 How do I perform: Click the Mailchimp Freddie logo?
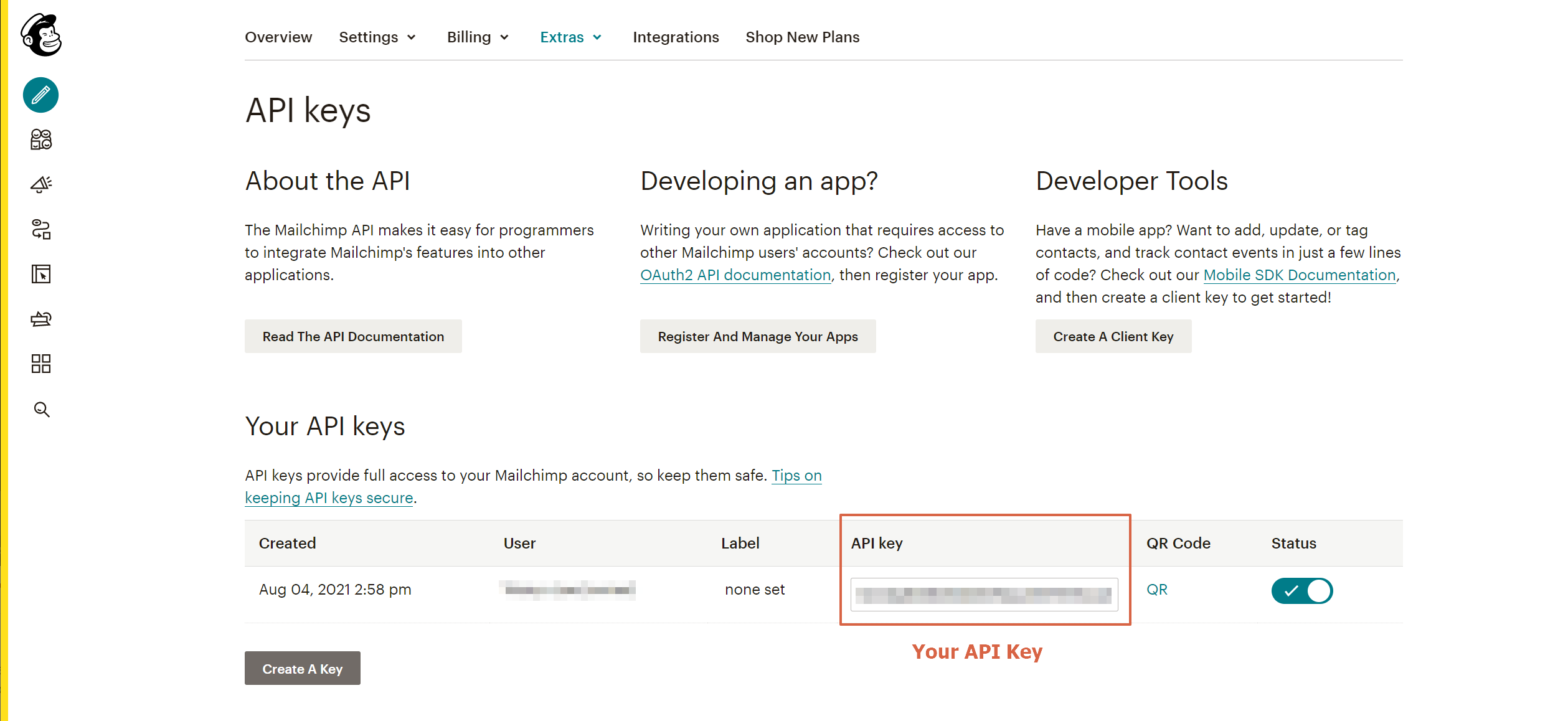[41, 35]
